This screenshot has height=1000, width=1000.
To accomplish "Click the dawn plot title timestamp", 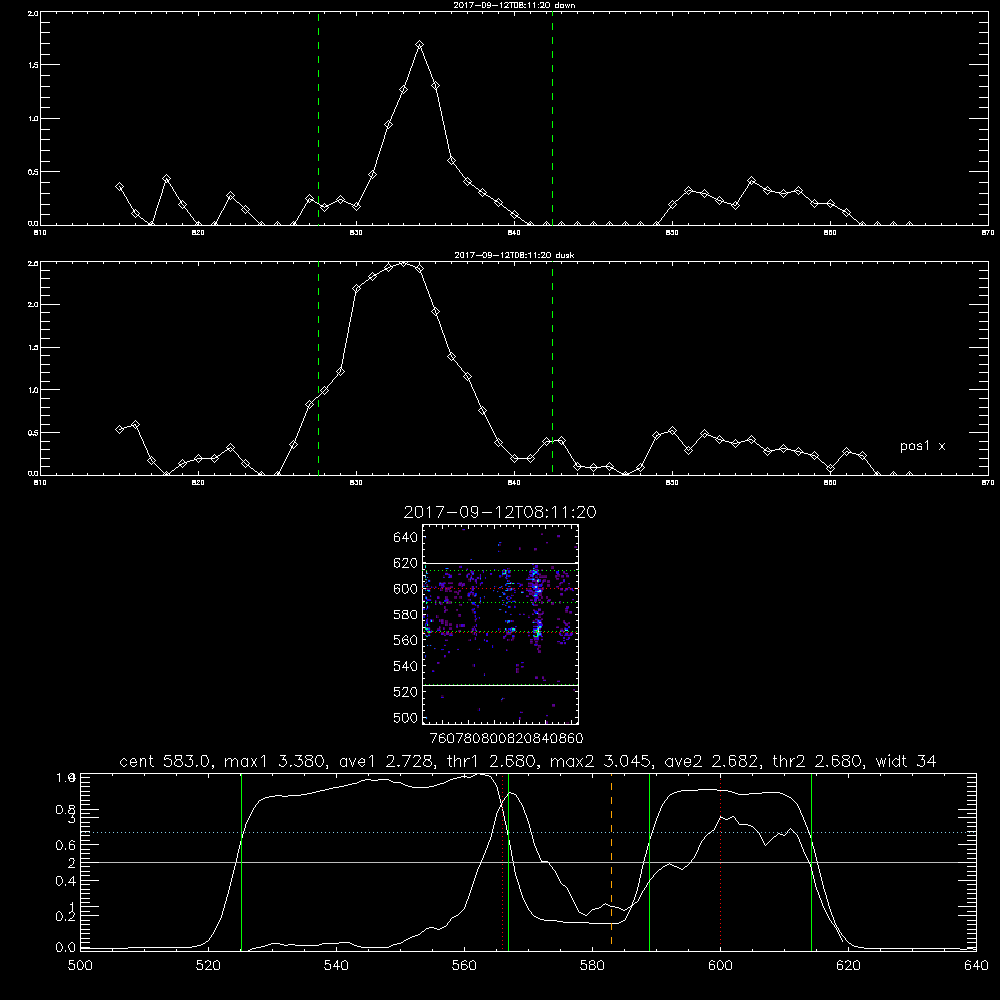I will coord(514,5).
